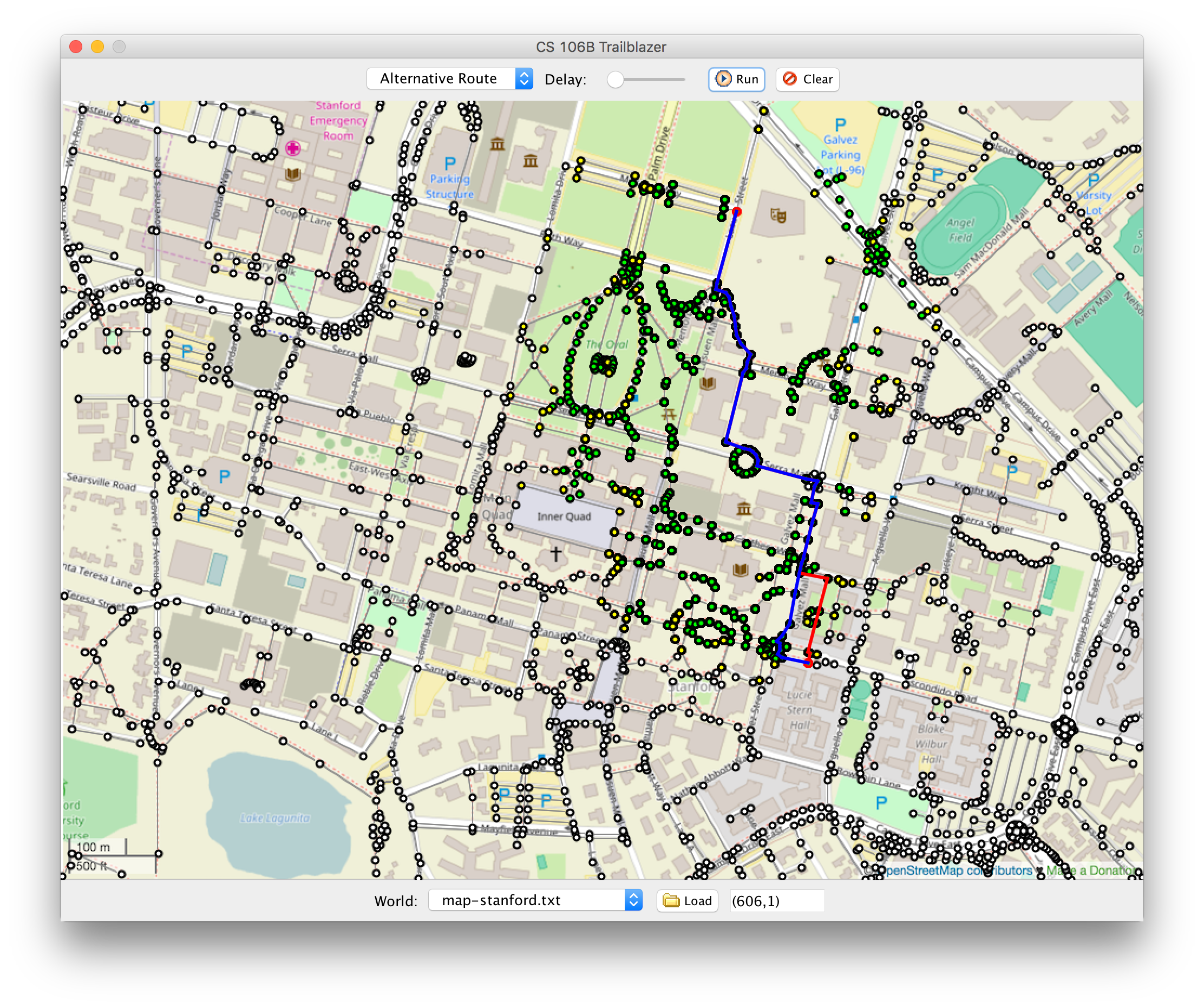Click the church cross icon below Inner Quad
Viewport: 1204px width, 1008px height.
555,553
